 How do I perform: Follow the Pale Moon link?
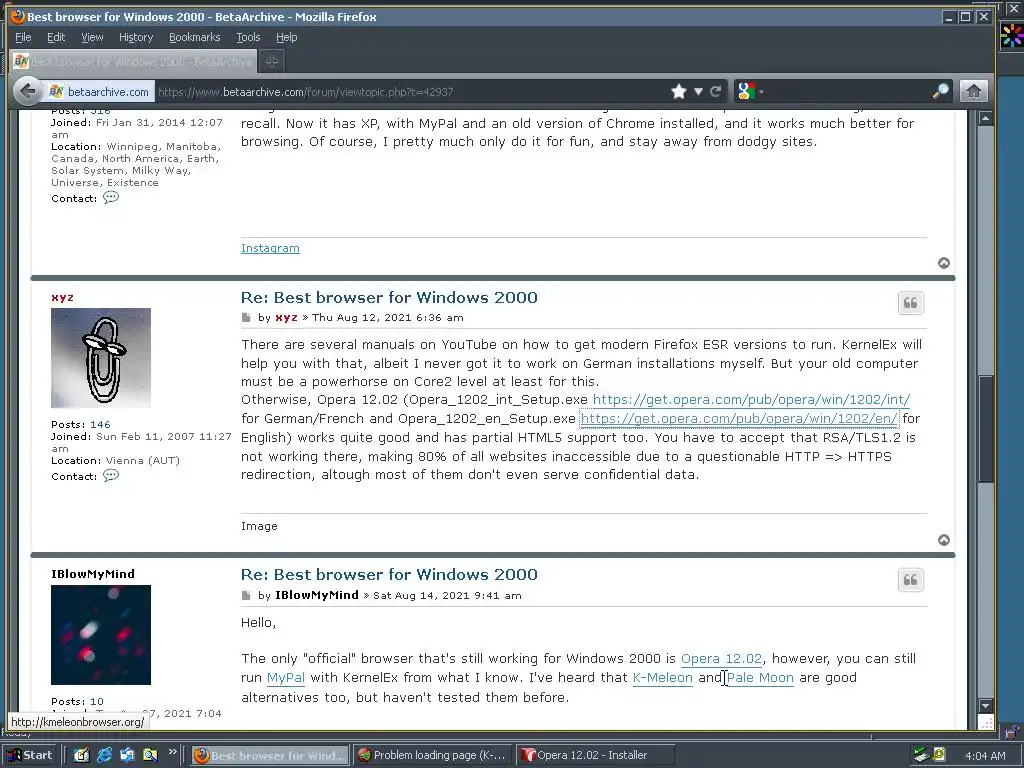[760, 678]
